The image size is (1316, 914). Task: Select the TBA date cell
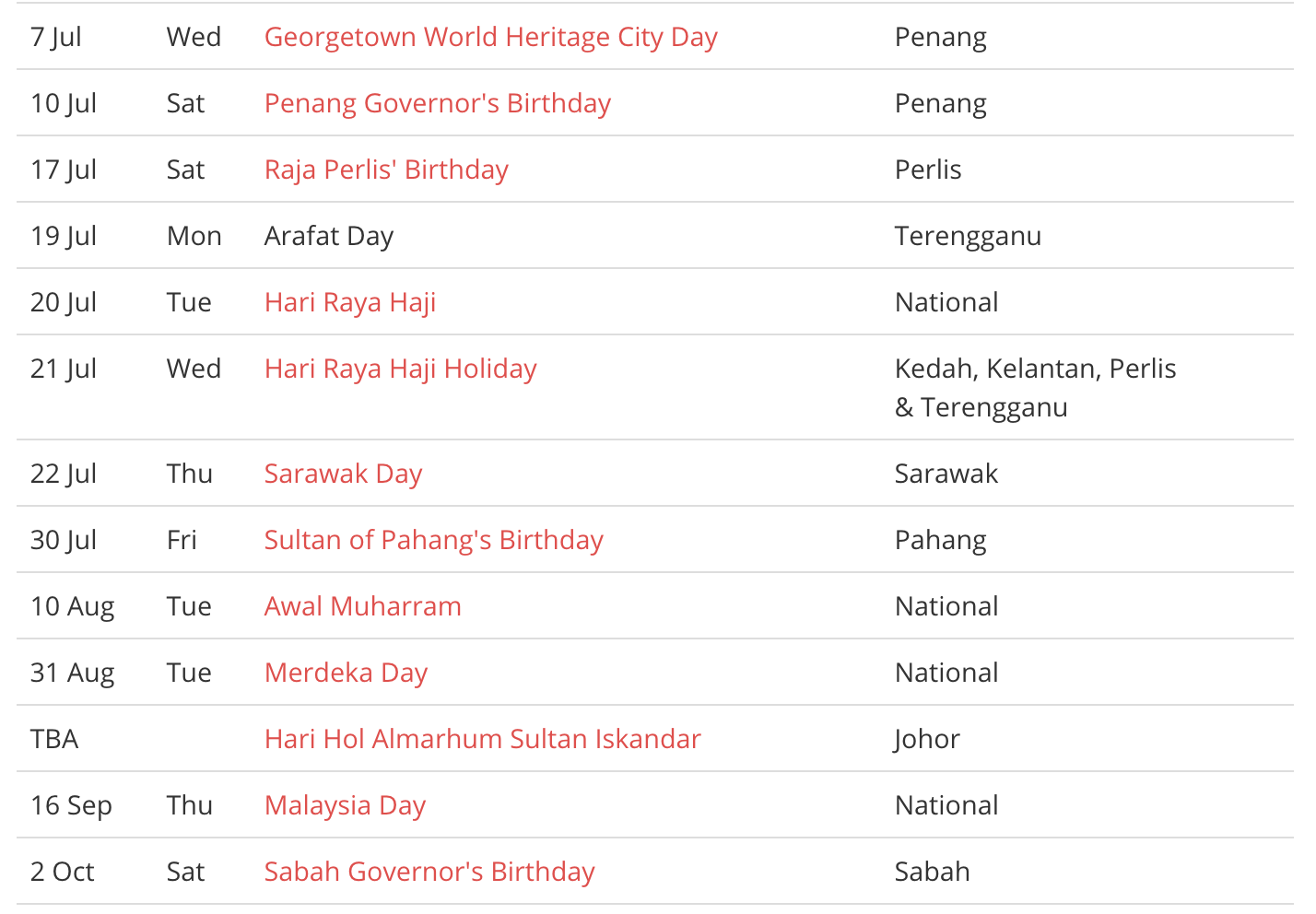click(54, 739)
